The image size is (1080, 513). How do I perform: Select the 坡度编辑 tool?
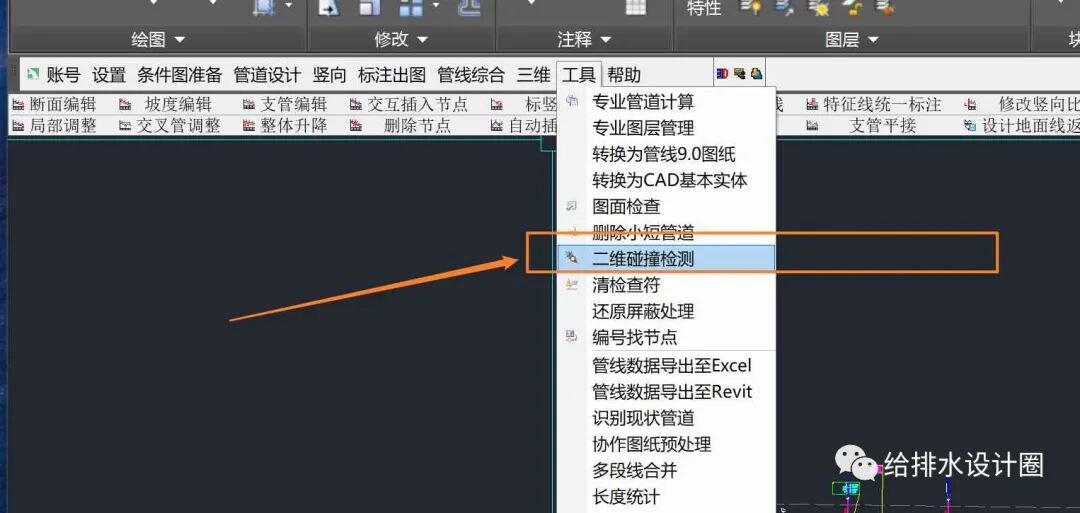click(166, 105)
